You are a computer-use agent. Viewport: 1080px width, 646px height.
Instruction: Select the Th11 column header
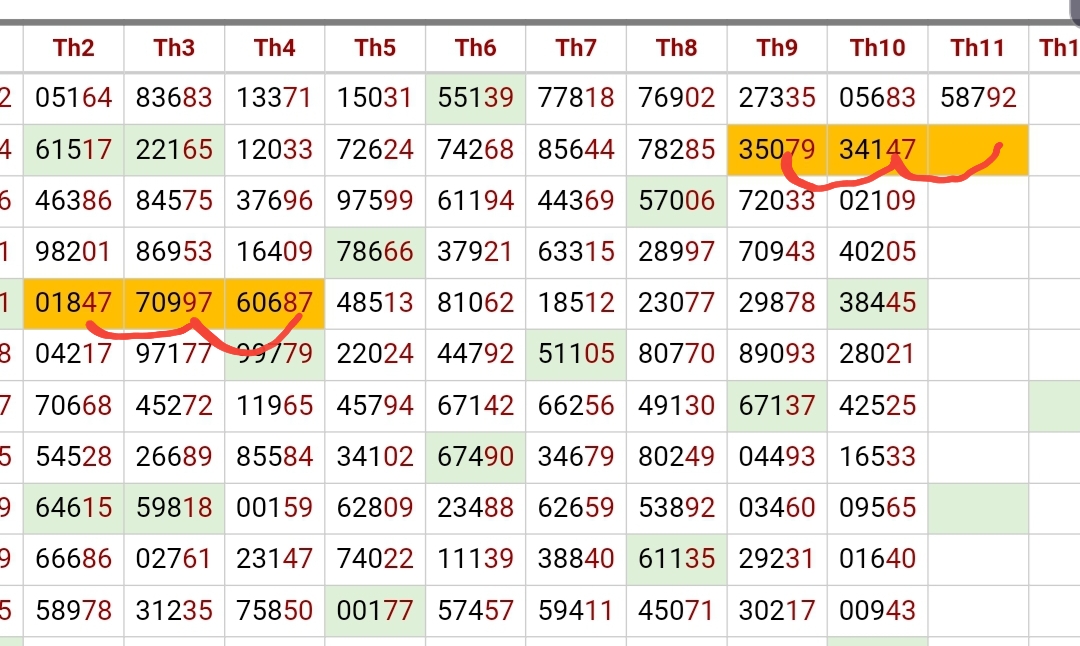[x=977, y=47]
